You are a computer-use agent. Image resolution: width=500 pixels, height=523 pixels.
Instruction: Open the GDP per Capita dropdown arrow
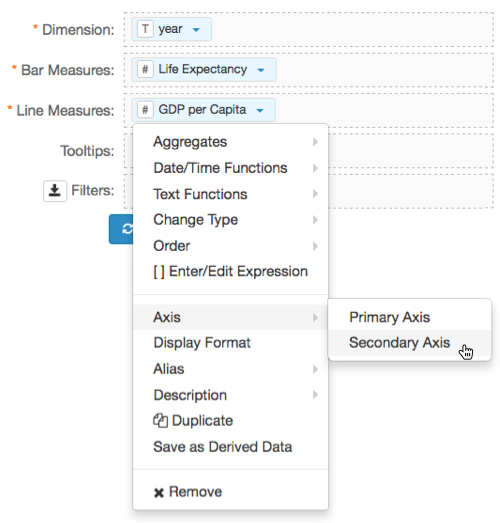(x=260, y=110)
